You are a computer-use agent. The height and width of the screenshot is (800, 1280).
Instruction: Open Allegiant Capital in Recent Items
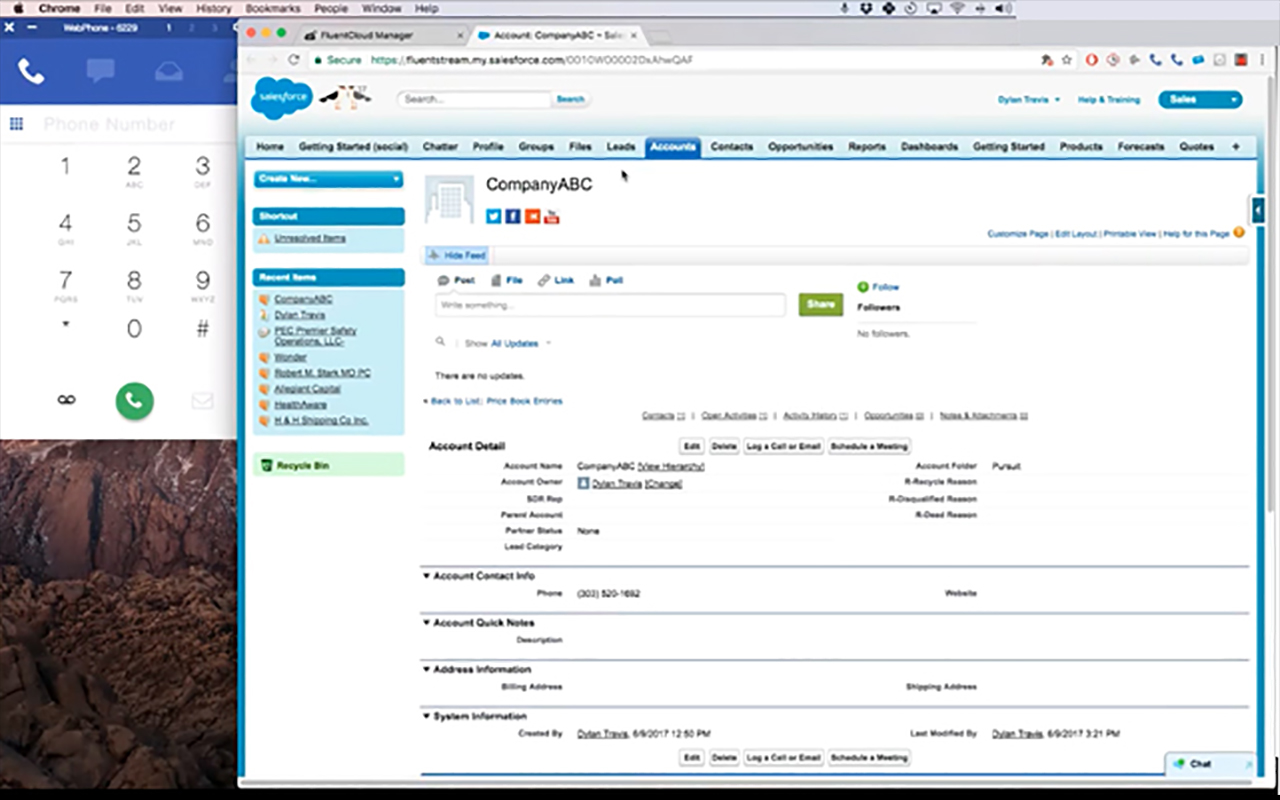tap(308, 389)
